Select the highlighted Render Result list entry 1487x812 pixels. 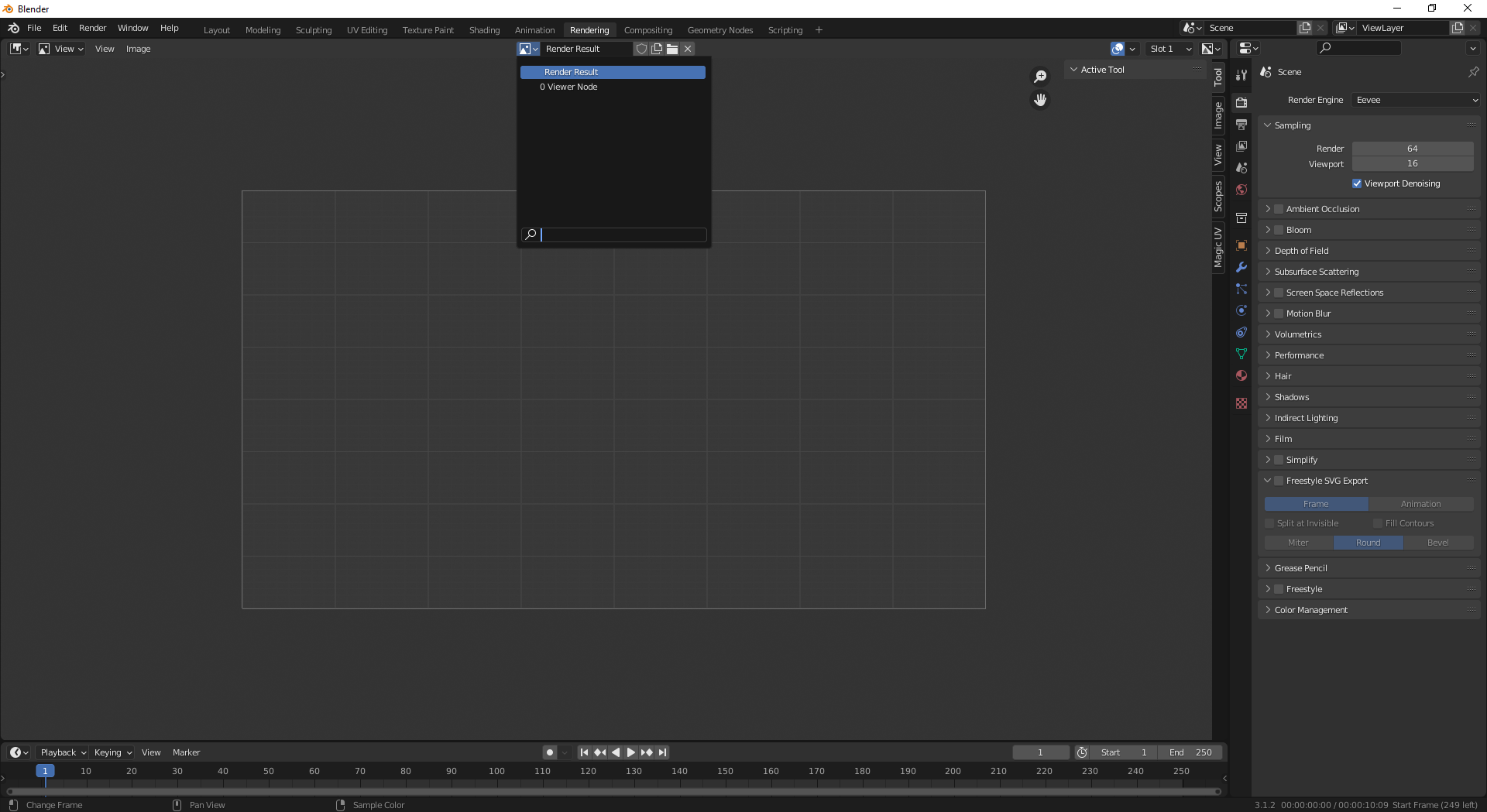coord(613,72)
